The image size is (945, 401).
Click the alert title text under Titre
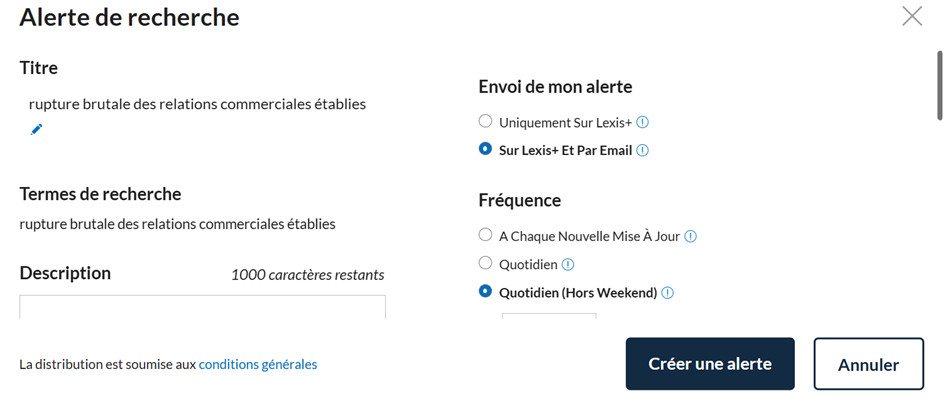point(197,104)
